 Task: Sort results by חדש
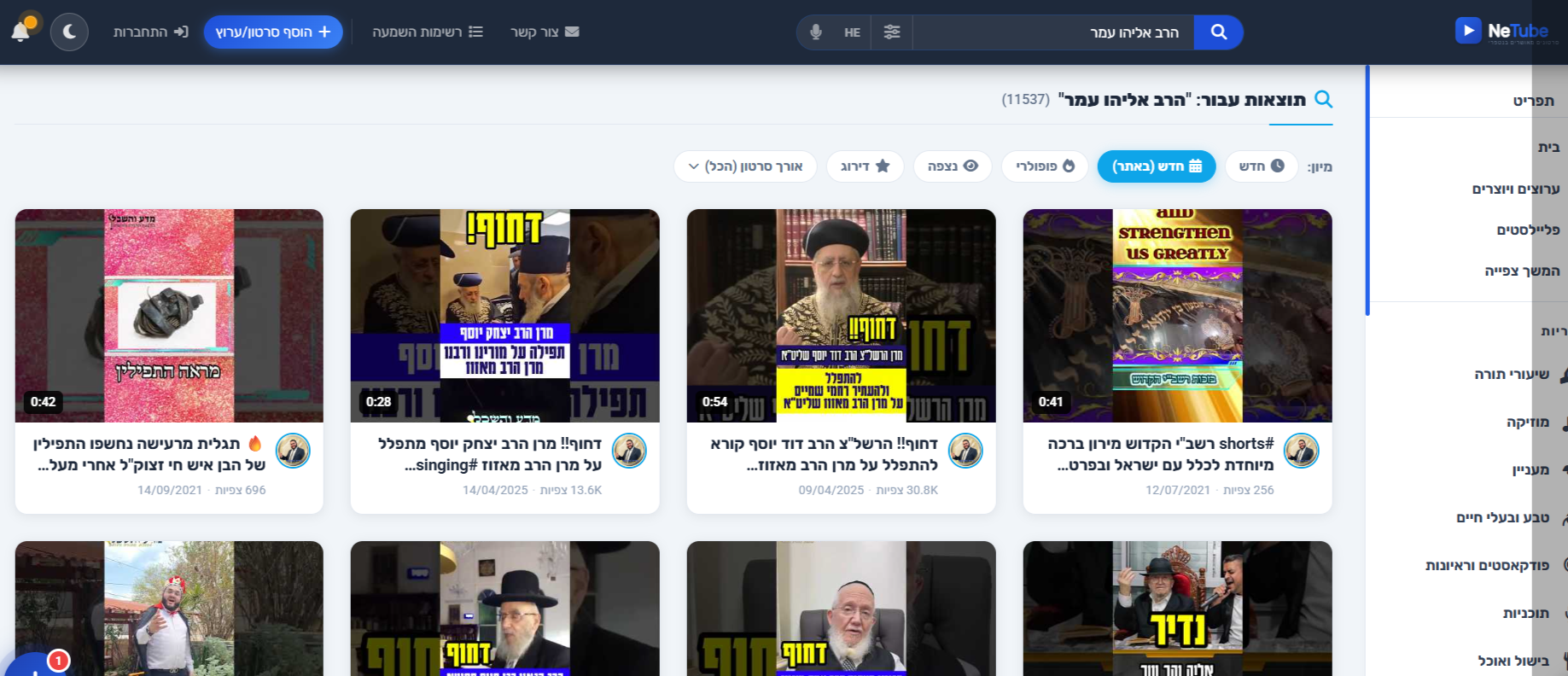click(x=1262, y=166)
